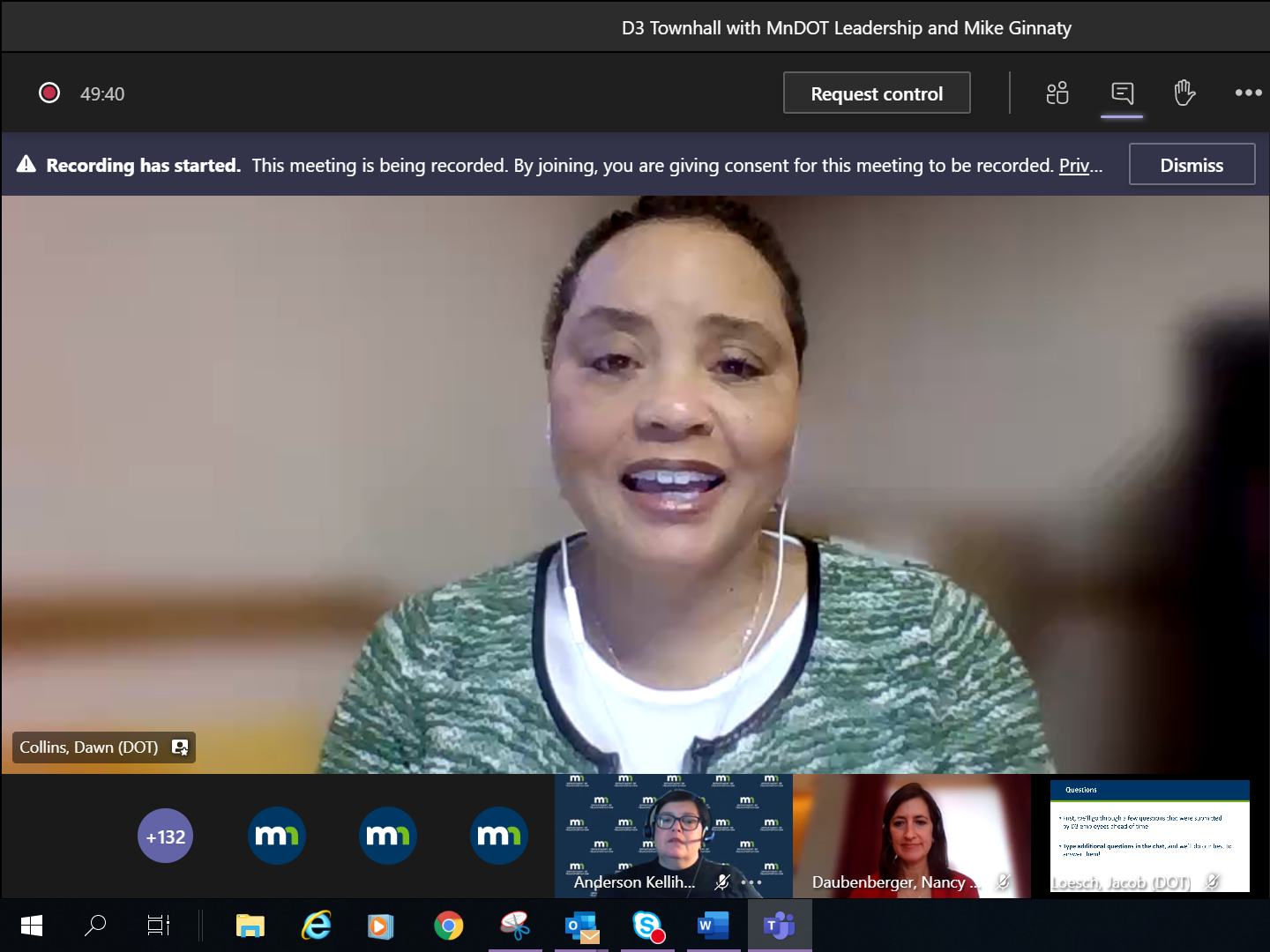Select the first MnDOT participant avatar
The width and height of the screenshot is (1270, 952).
(x=277, y=836)
